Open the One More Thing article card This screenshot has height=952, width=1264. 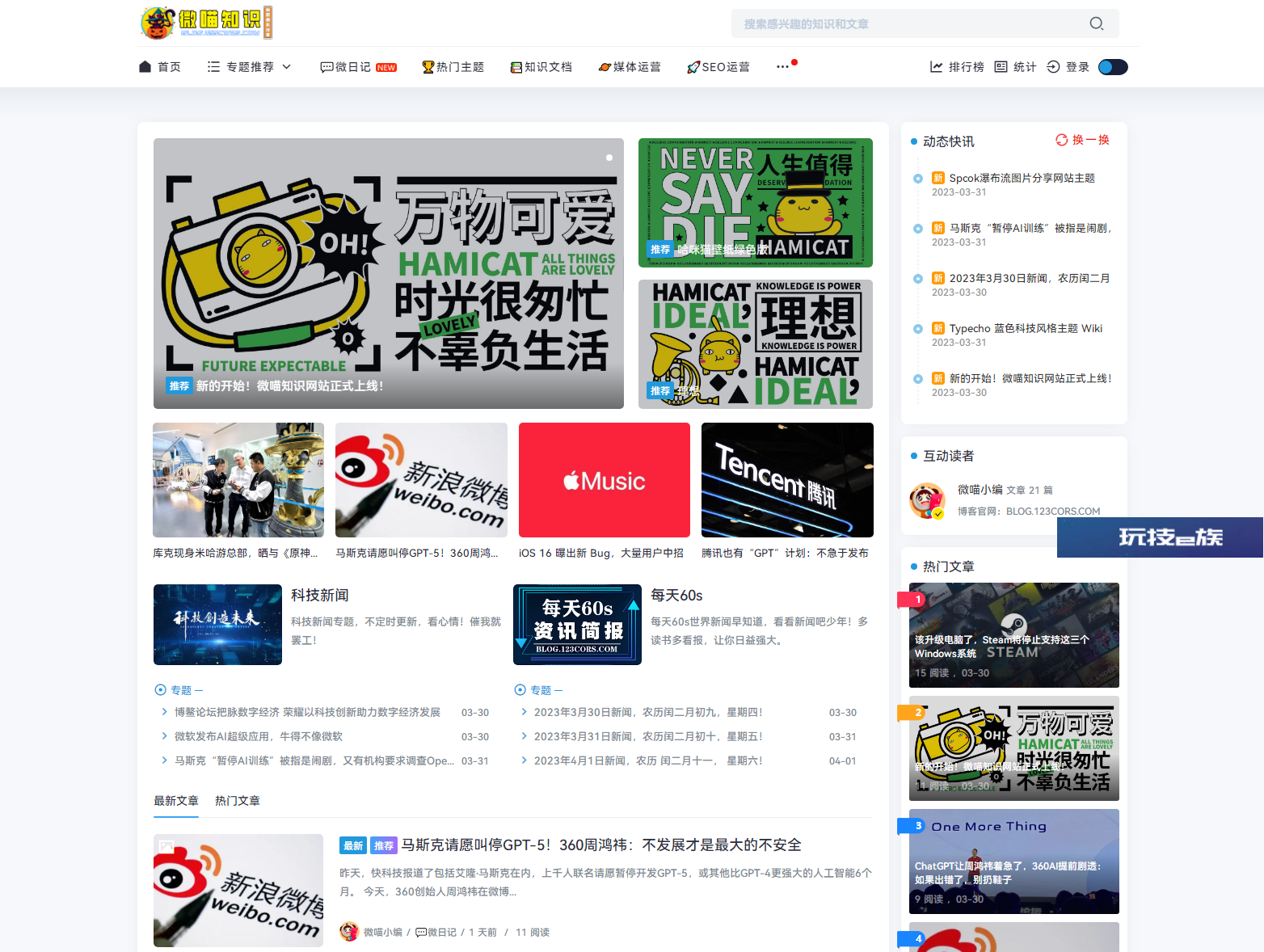coord(1014,861)
